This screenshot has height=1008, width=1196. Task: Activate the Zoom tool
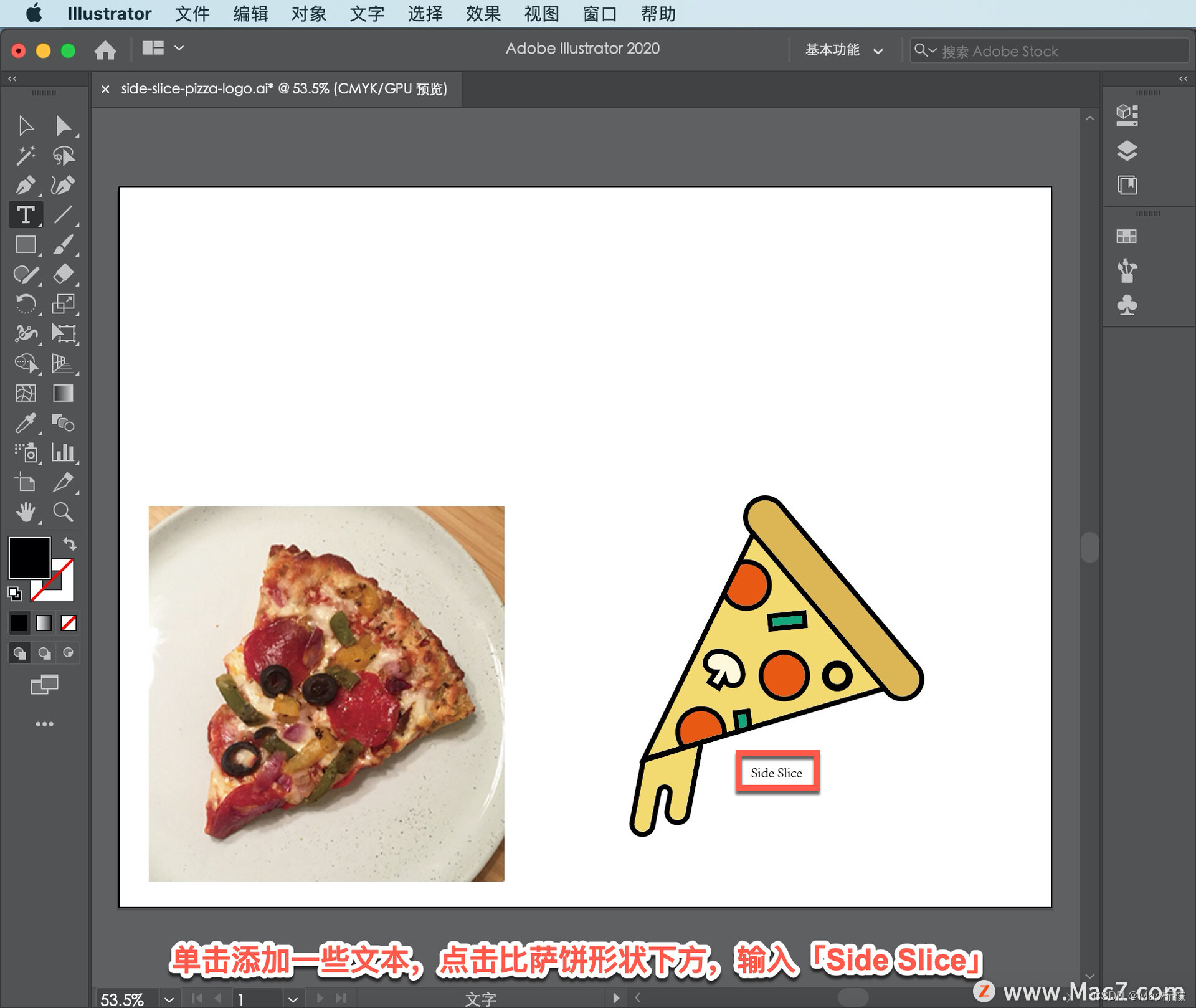tap(63, 512)
